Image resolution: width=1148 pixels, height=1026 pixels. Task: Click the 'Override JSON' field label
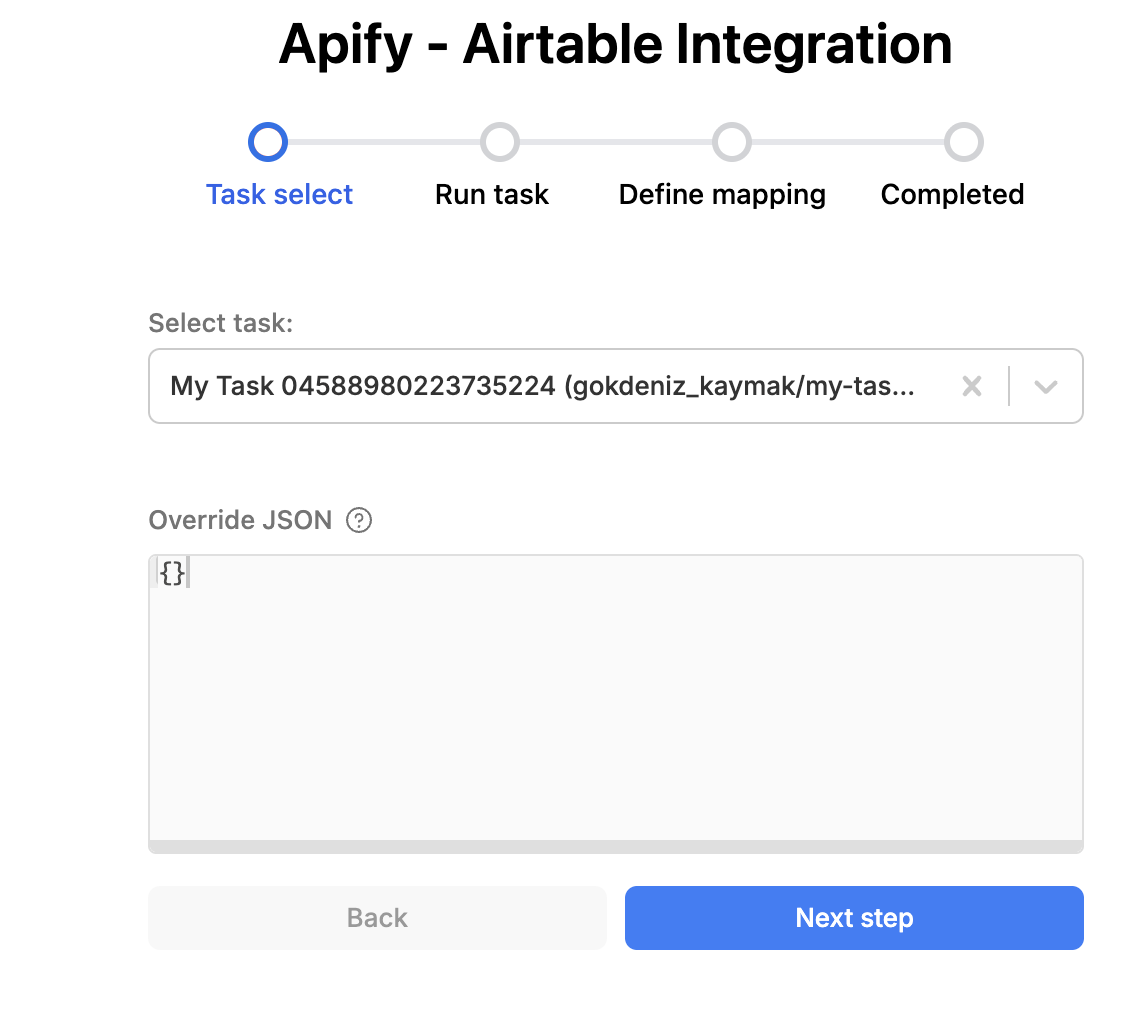(x=240, y=520)
